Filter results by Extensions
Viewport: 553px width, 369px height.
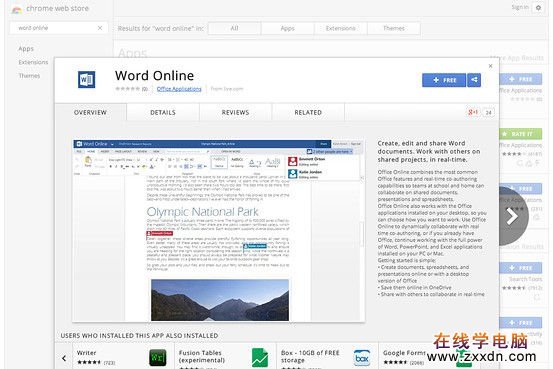pos(341,28)
